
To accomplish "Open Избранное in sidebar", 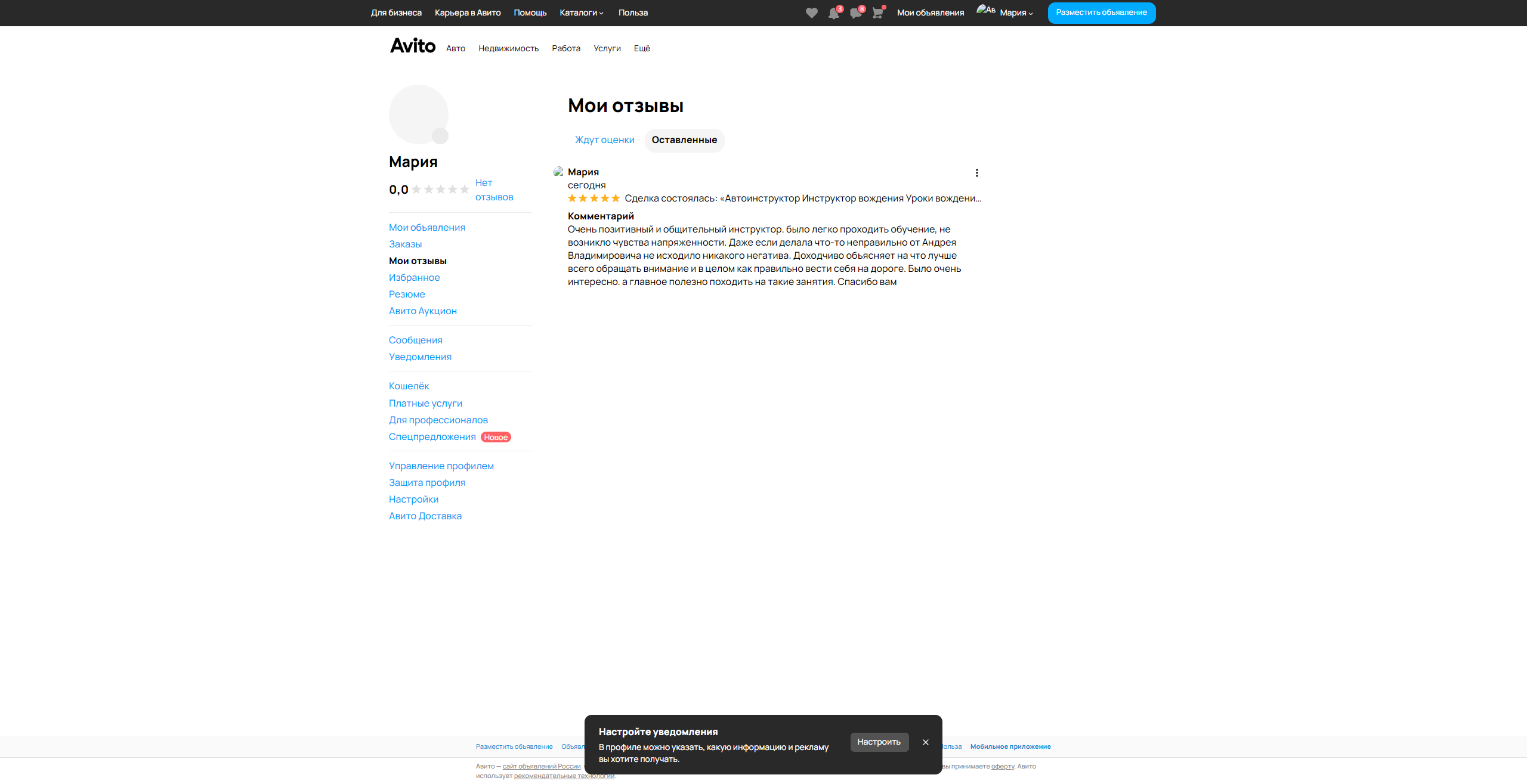I will (x=414, y=278).
